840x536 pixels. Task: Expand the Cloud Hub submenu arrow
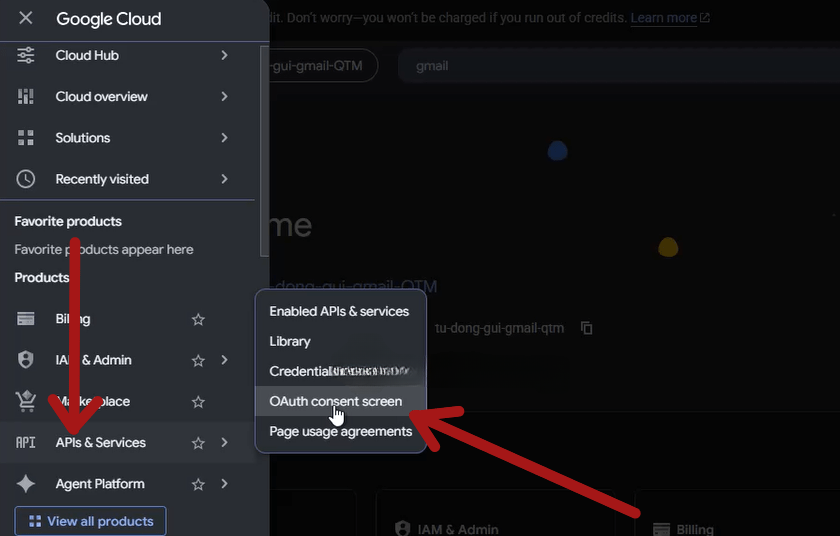224,55
